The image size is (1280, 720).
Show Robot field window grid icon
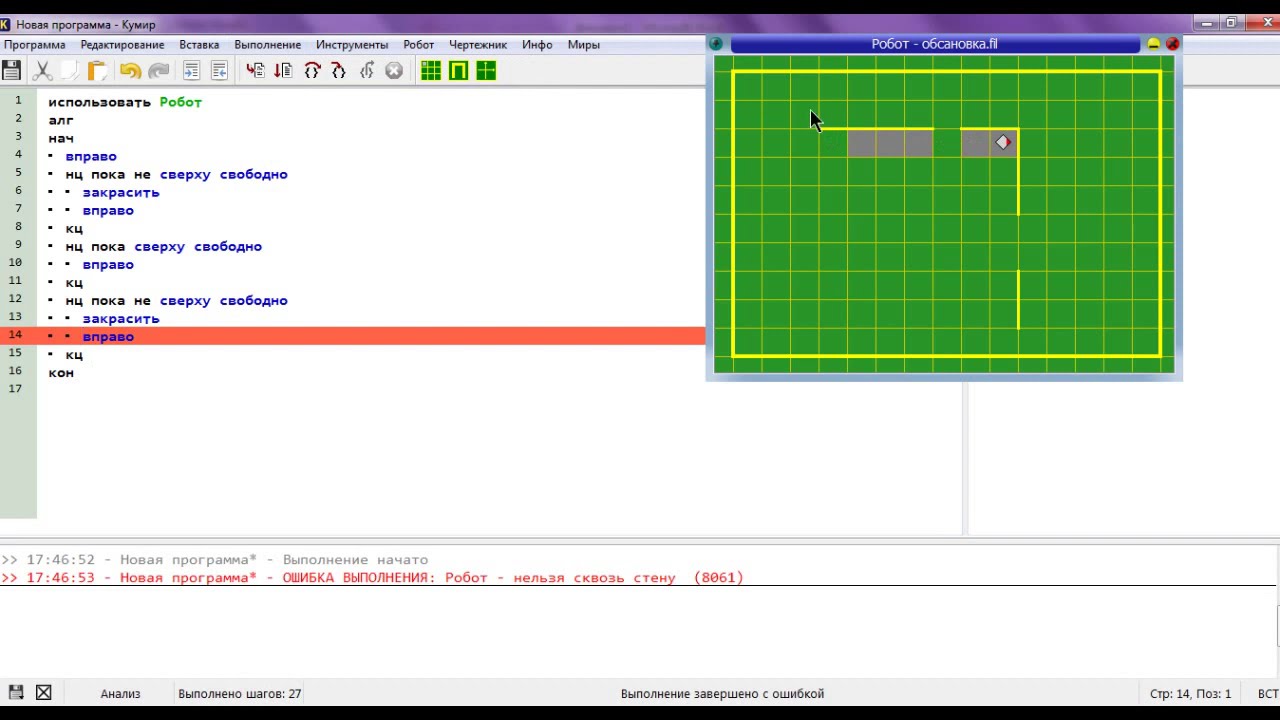coord(431,70)
